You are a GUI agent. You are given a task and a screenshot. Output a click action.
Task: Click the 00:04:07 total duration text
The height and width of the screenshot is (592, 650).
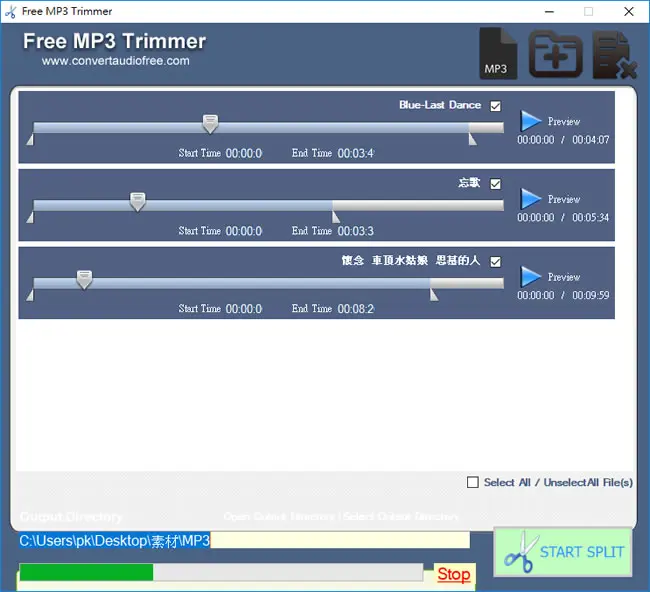pyautogui.click(x=591, y=140)
